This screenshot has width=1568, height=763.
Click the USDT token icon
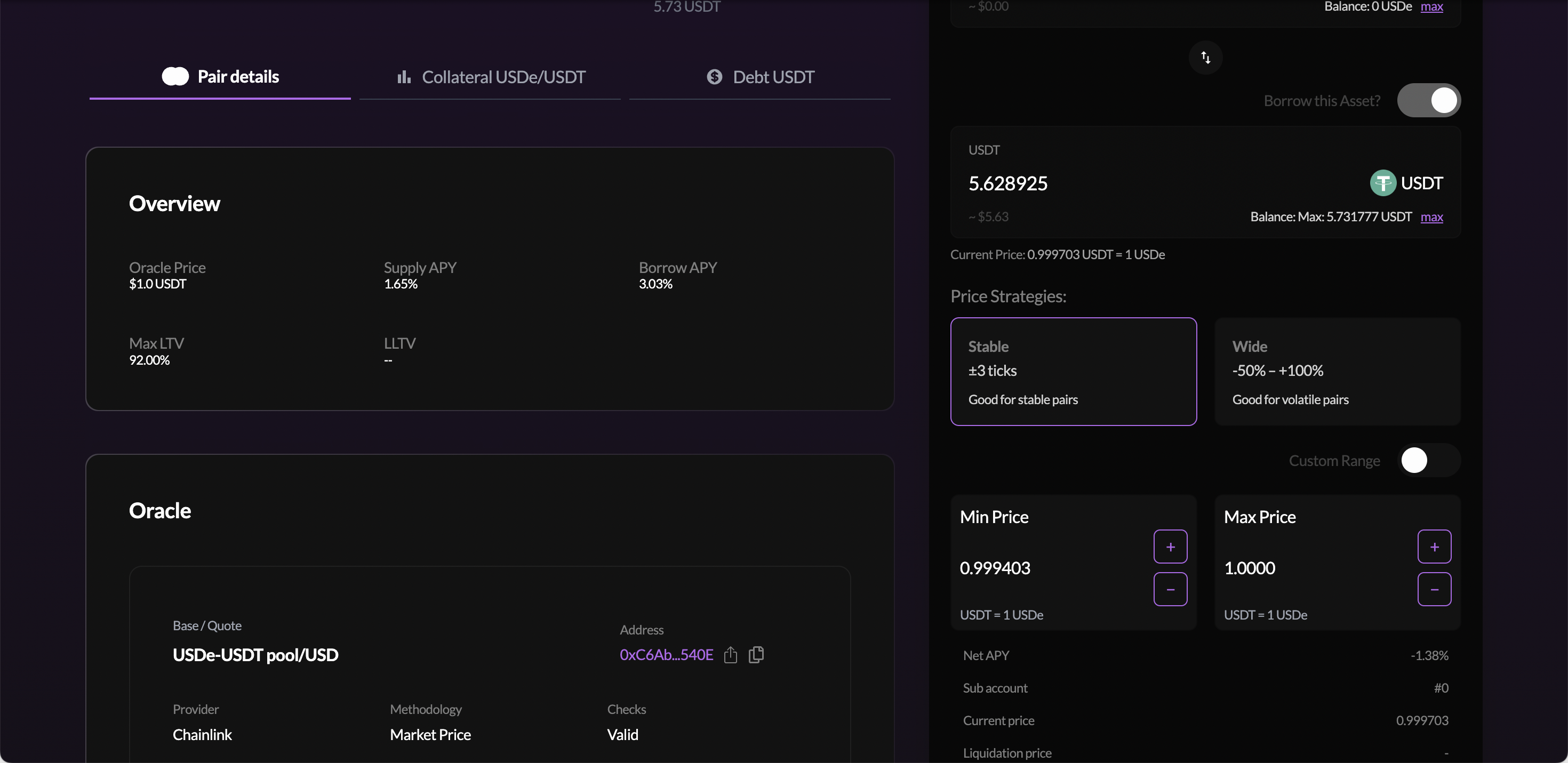coord(1382,183)
